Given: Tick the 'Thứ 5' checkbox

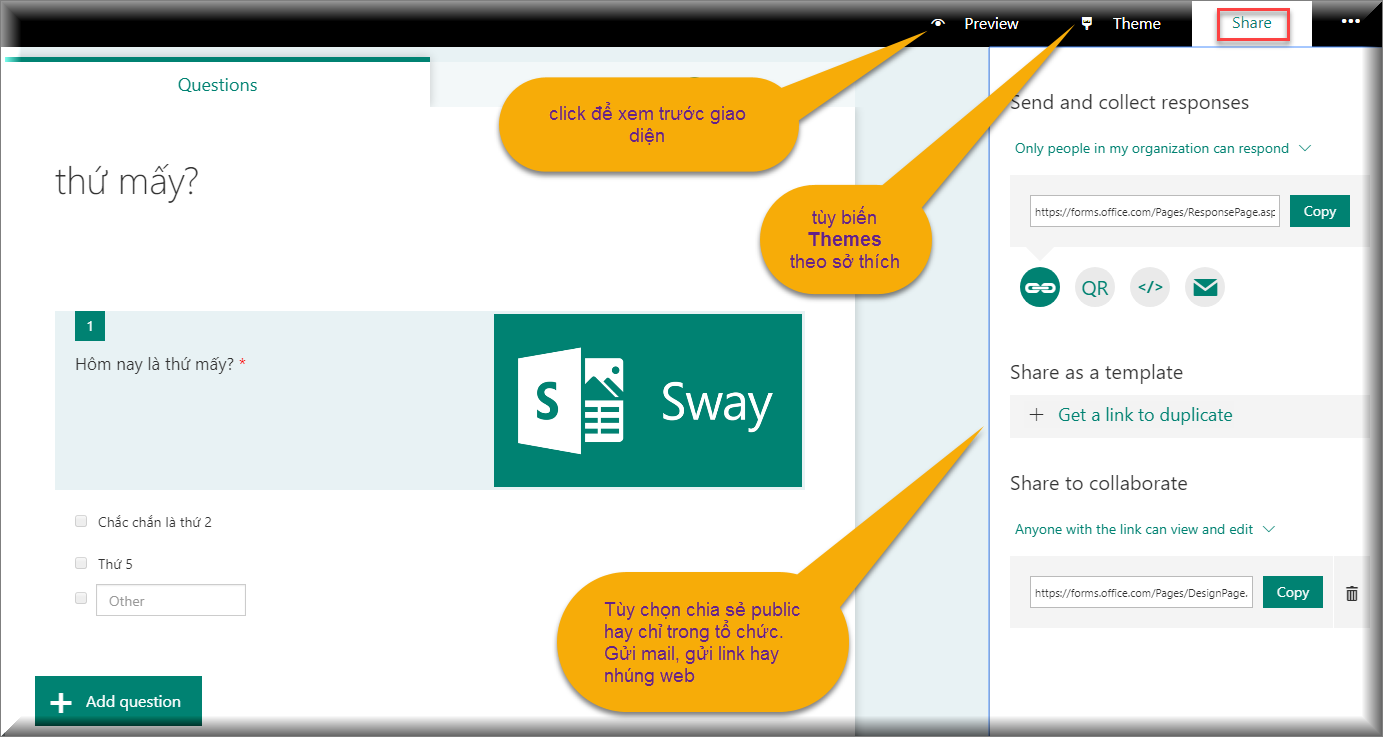Looking at the screenshot, I should 81,563.
